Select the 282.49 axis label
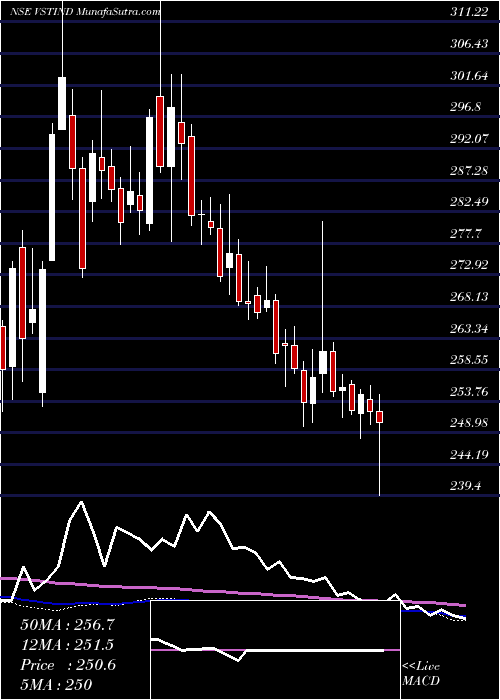Screen dimensions: 500x700 click(469, 203)
